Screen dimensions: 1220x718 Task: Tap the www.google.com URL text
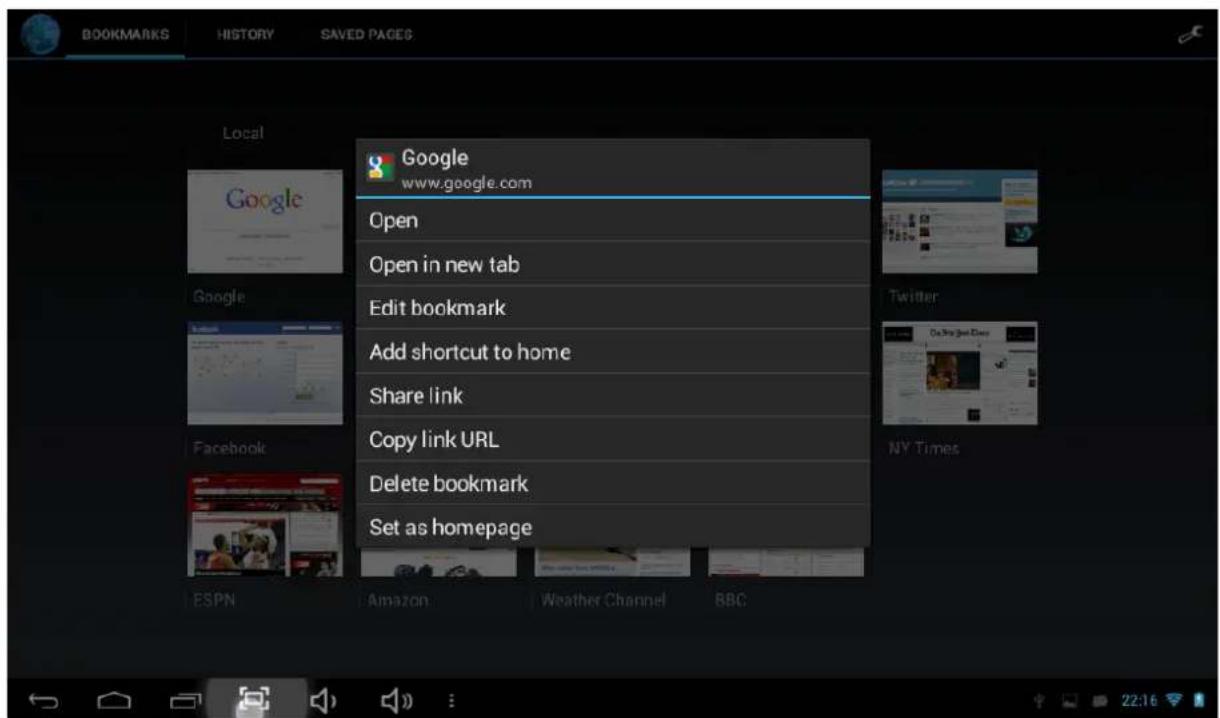tap(466, 184)
